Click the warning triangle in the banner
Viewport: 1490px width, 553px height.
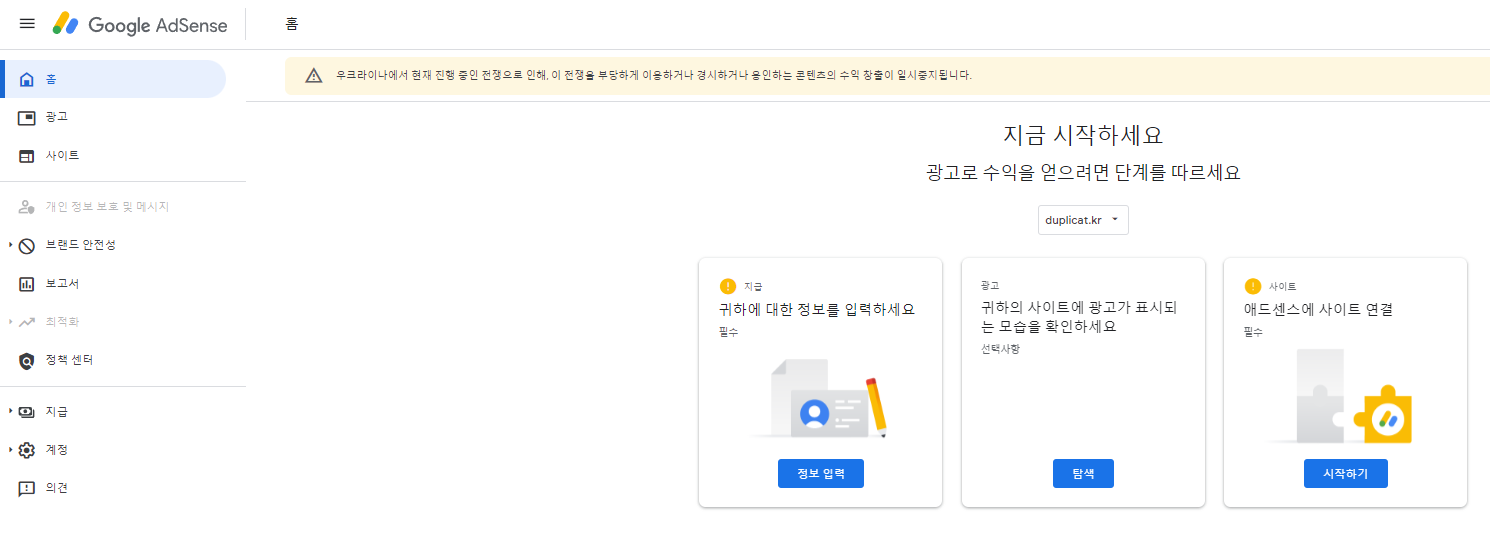pos(314,75)
